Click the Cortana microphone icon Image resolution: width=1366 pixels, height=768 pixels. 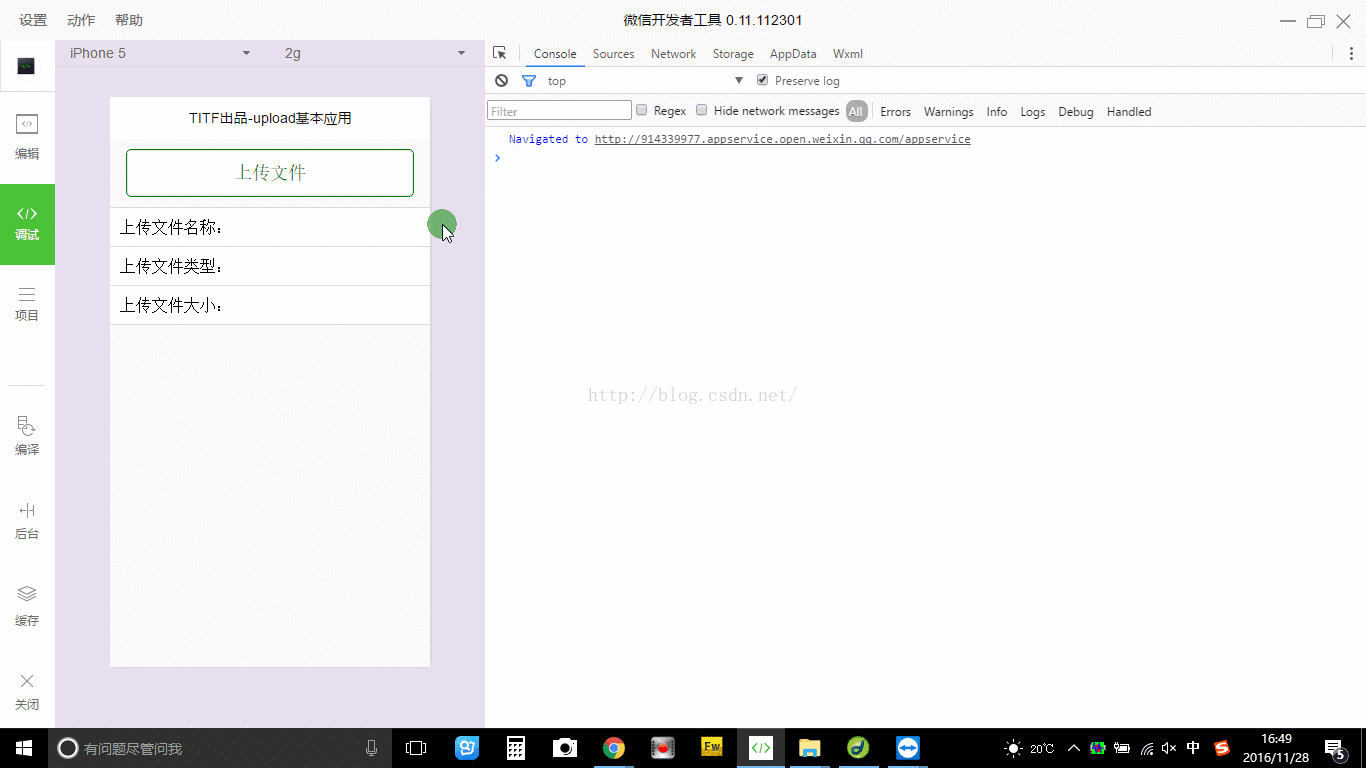pos(372,748)
